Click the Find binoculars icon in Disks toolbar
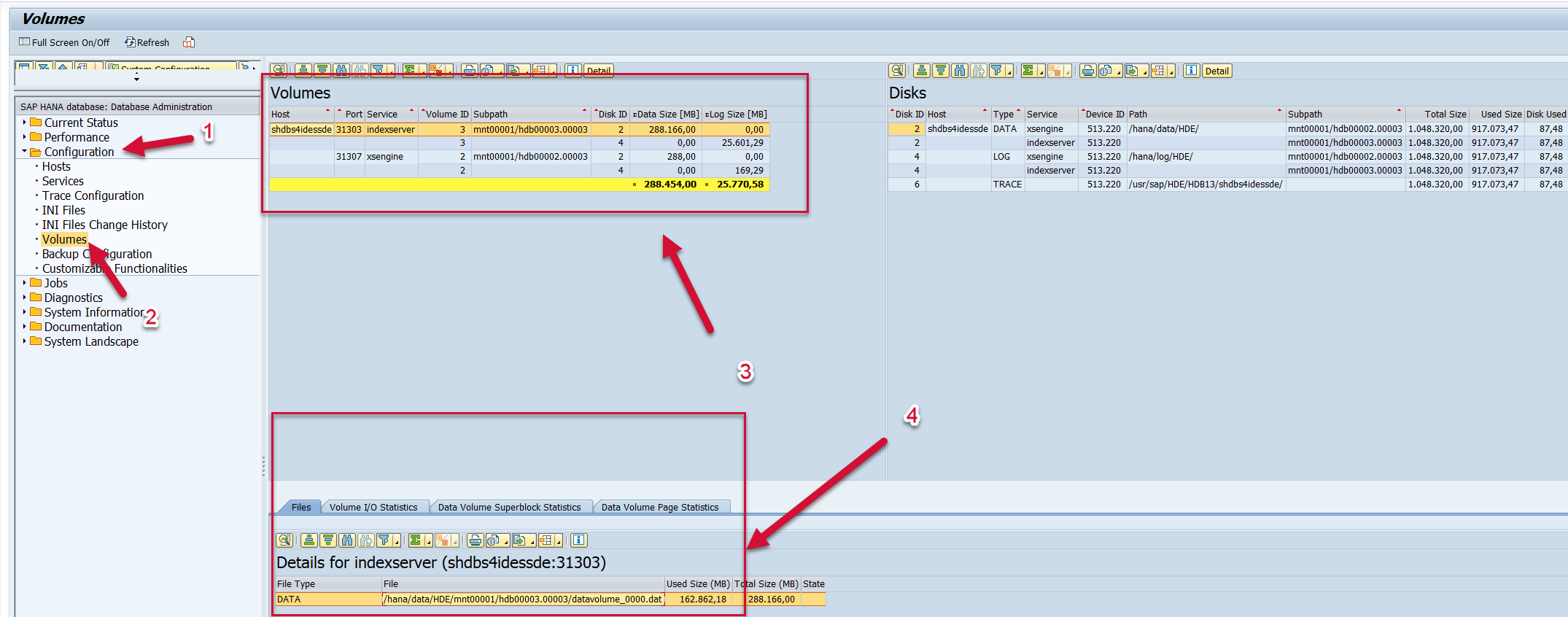The width and height of the screenshot is (1568, 617). [960, 71]
